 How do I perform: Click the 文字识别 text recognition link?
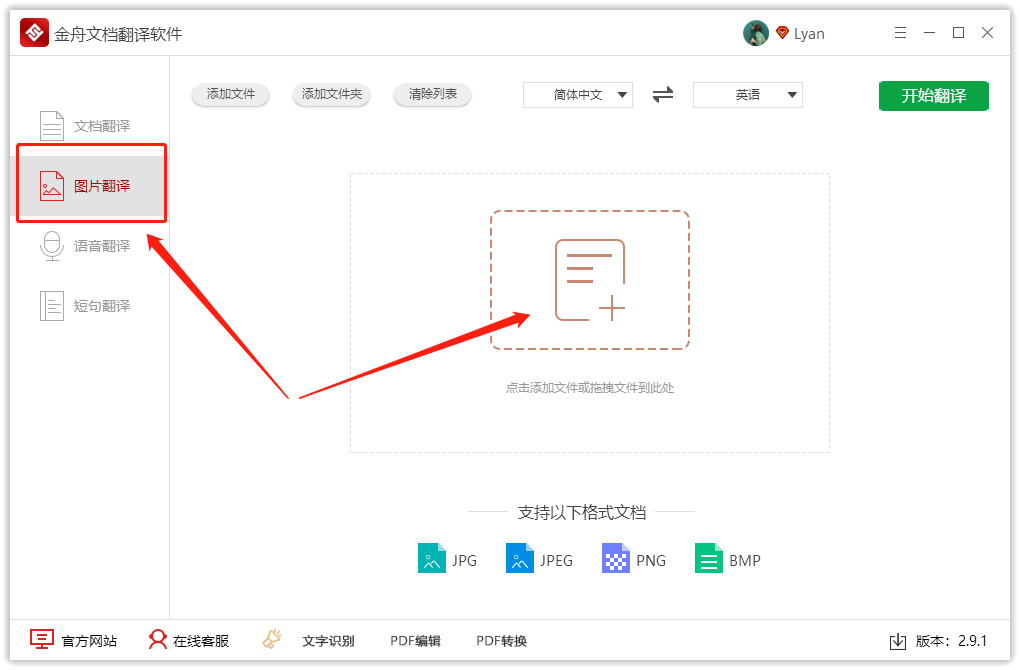[328, 641]
